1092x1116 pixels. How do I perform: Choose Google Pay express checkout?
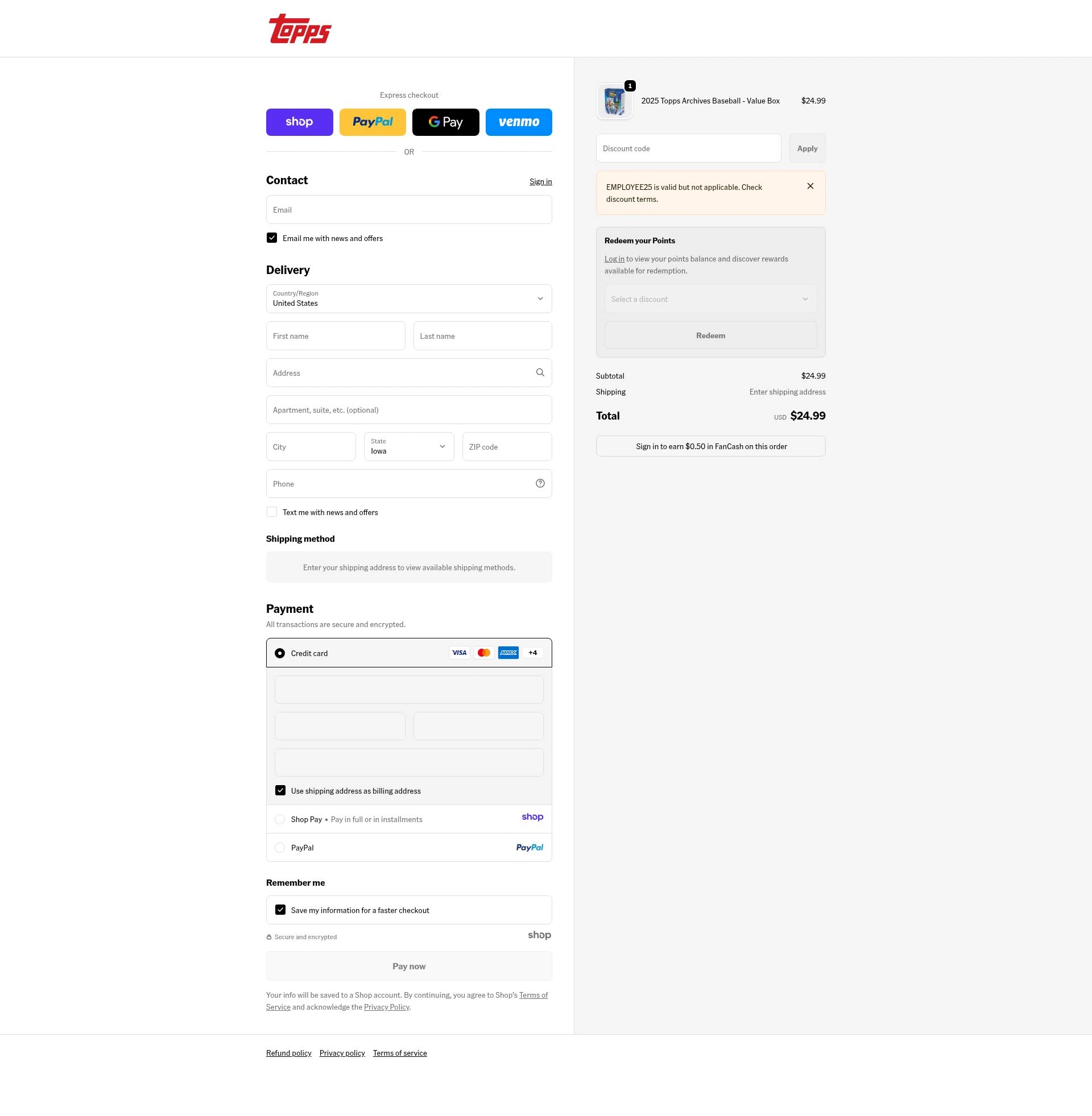tap(446, 122)
